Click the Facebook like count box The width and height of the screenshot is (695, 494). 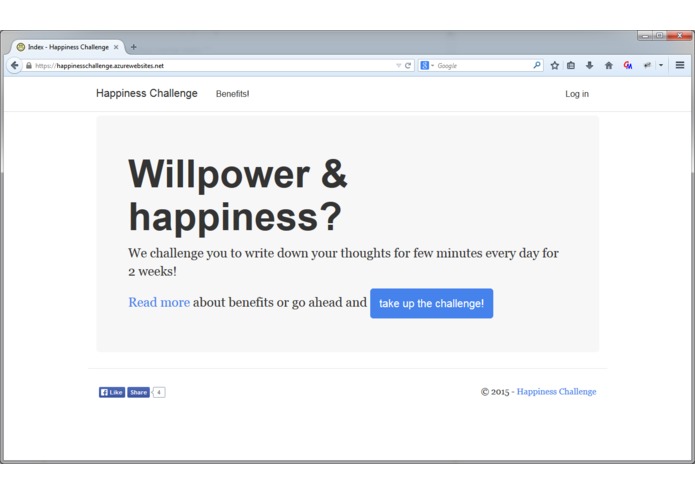(159, 392)
